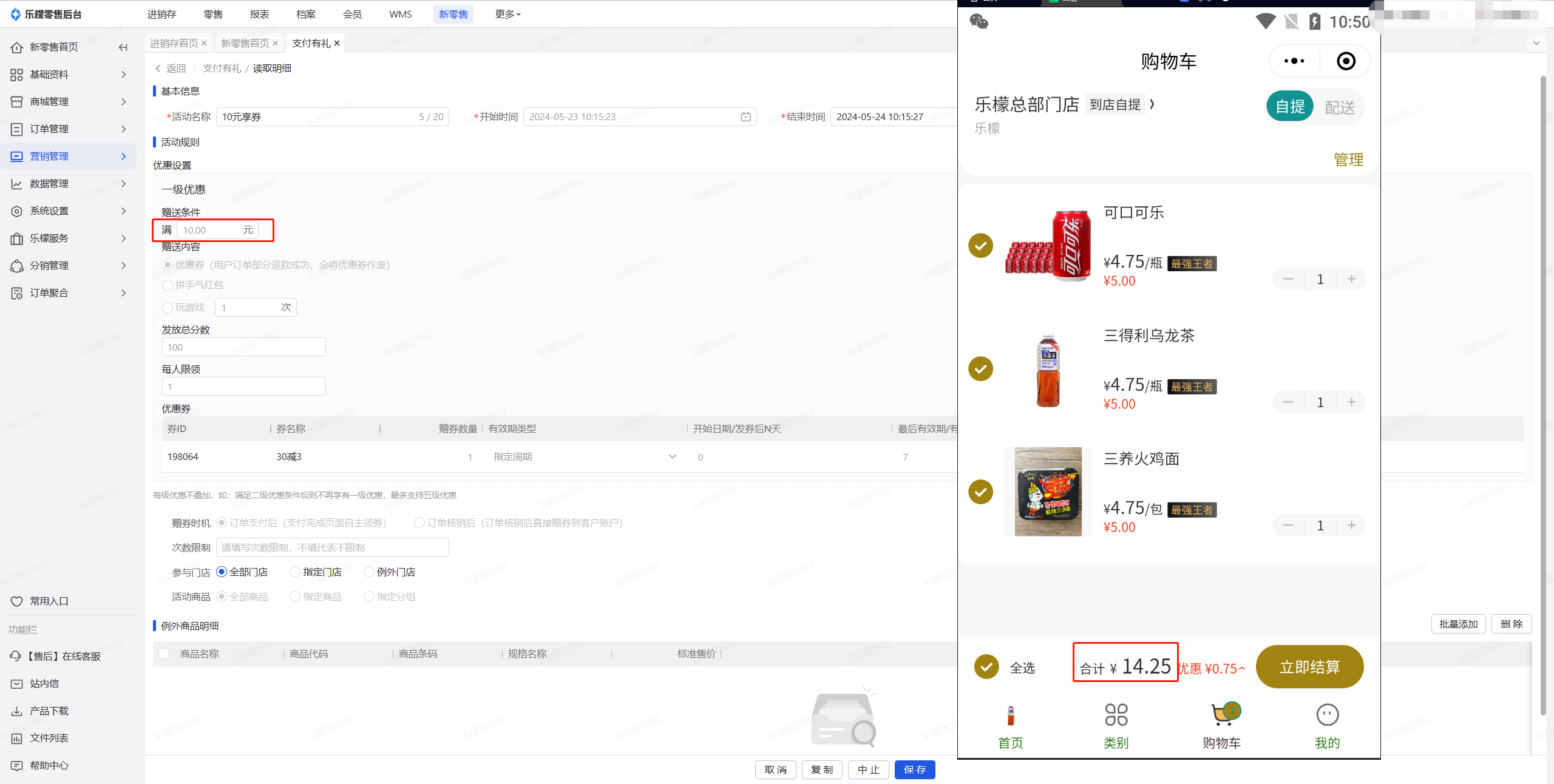Click the 系统设置 gear icon
The image size is (1554, 784).
[17, 211]
